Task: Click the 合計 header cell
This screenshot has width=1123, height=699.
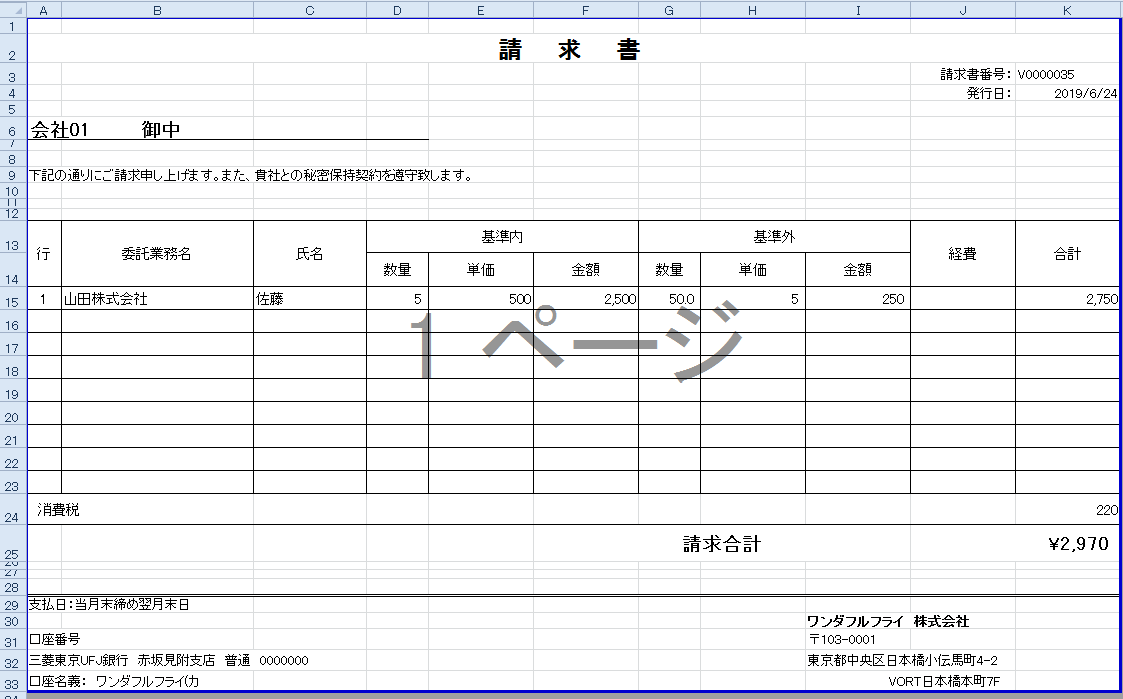Action: tap(1067, 254)
